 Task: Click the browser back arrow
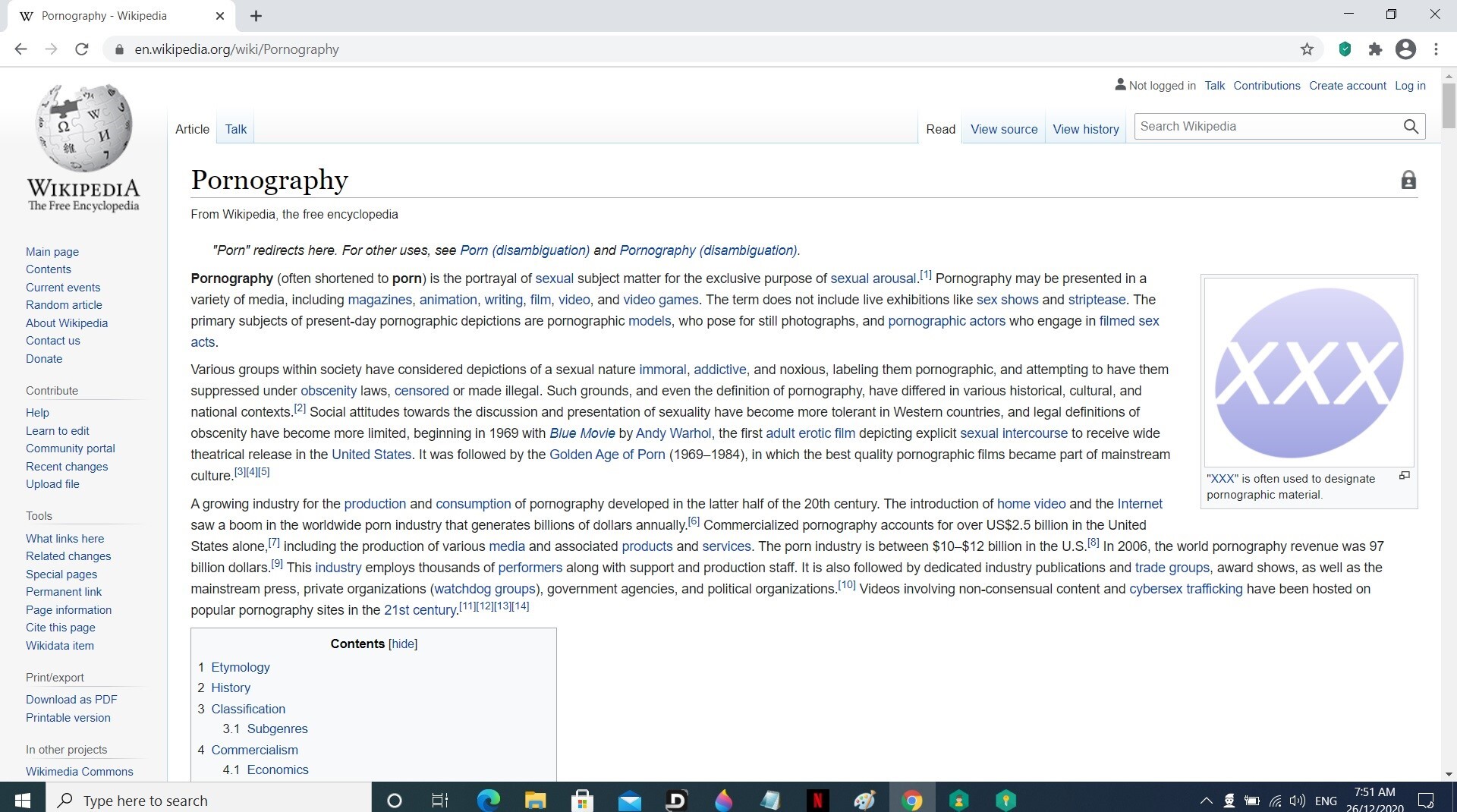(20, 49)
